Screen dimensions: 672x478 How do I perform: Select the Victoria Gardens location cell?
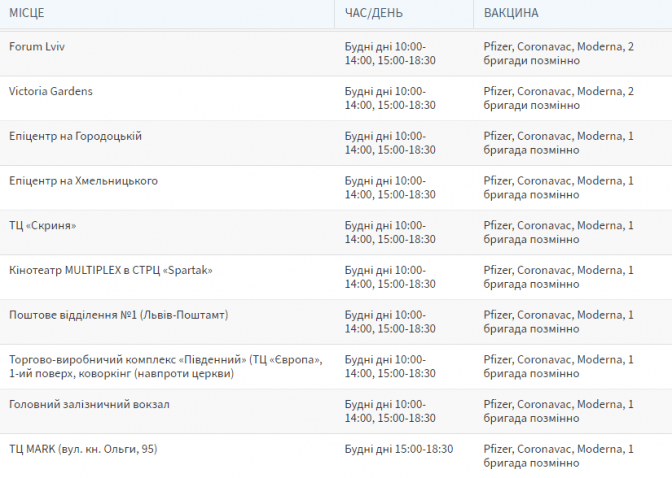pos(50,91)
